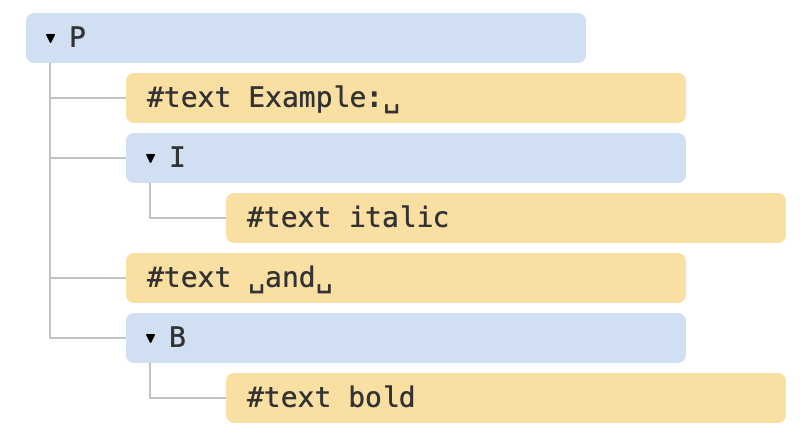Click the empty orange area of the italic row
Screen dimensions: 810x442
click(617, 218)
